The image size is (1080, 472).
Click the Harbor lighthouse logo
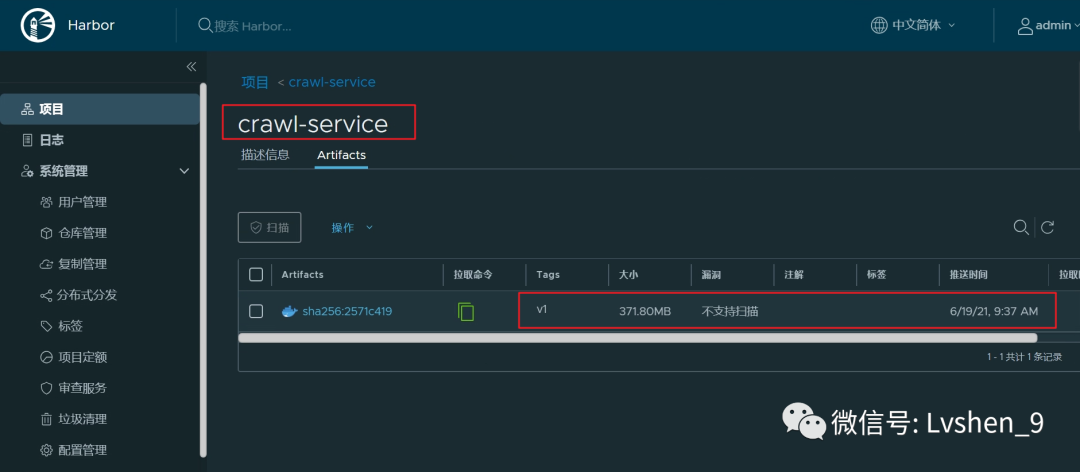[x=38, y=25]
